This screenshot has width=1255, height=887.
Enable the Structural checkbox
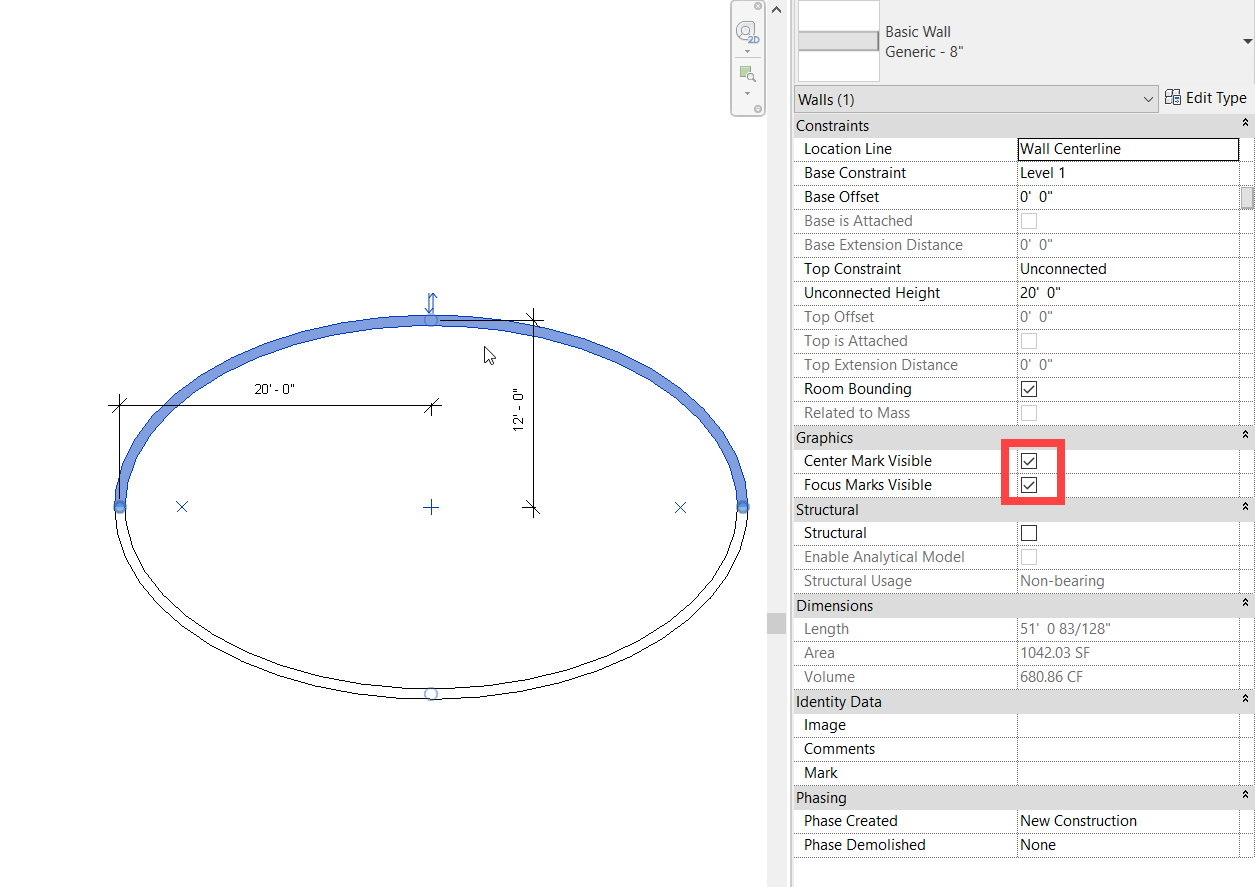pyautogui.click(x=1028, y=532)
